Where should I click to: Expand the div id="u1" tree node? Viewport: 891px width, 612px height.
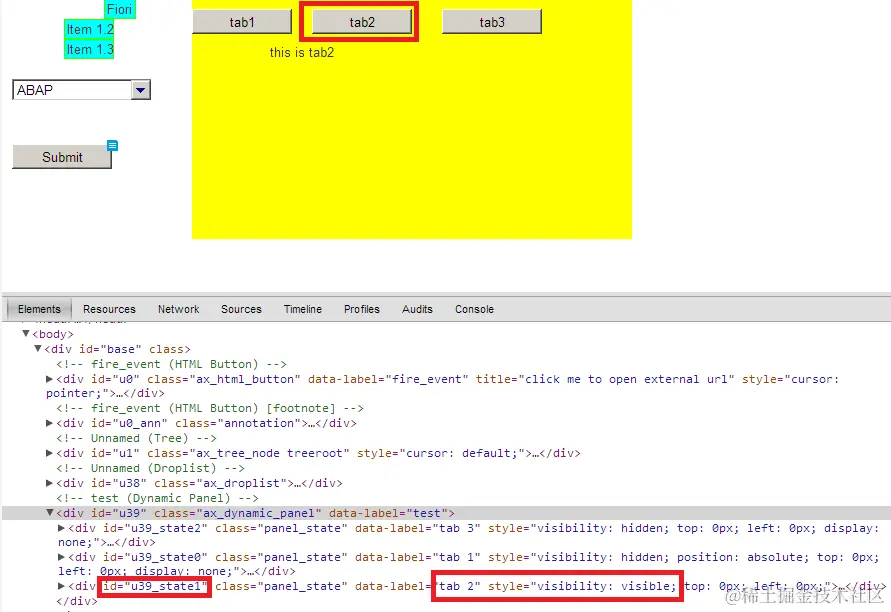click(49, 453)
